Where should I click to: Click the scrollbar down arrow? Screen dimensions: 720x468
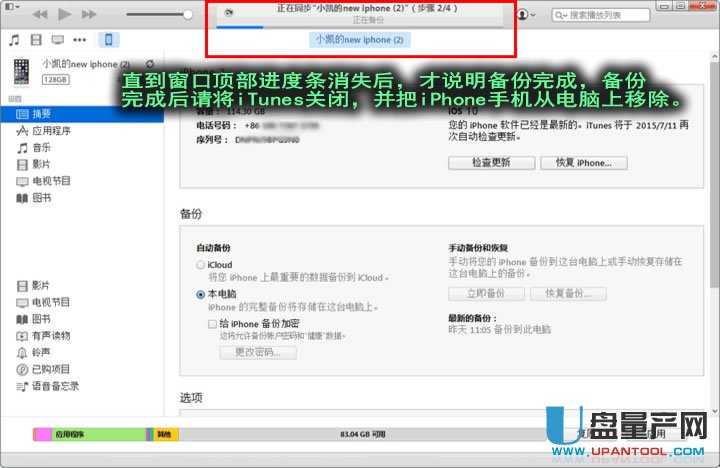pos(714,411)
